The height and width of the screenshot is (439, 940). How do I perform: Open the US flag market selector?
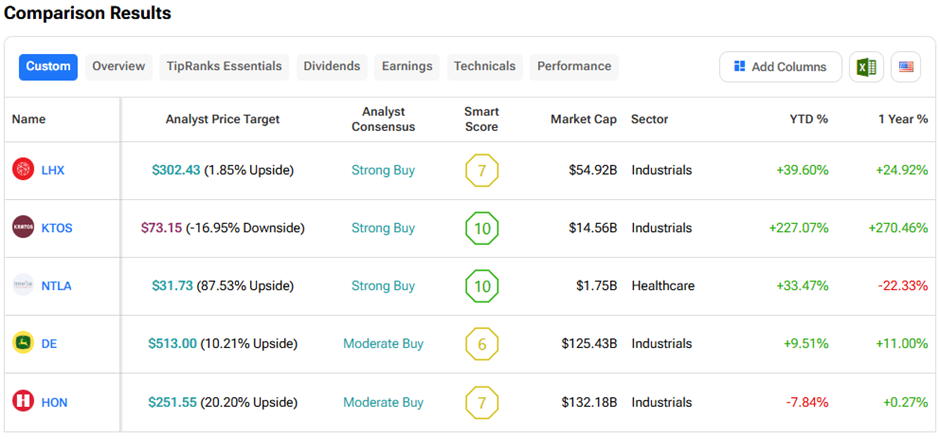906,67
